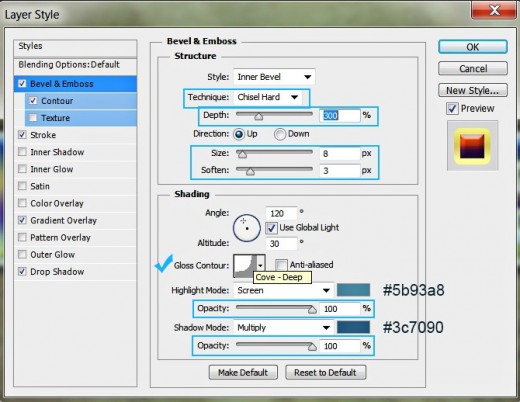The width and height of the screenshot is (520, 402).
Task: Open the Shadow Mode Multiply dropdown
Action: [x=283, y=328]
